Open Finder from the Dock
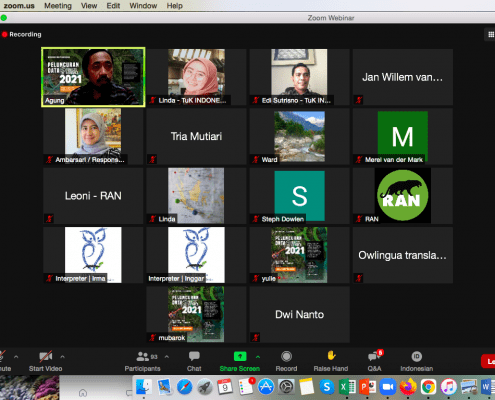The width and height of the screenshot is (495, 400). tap(144, 387)
